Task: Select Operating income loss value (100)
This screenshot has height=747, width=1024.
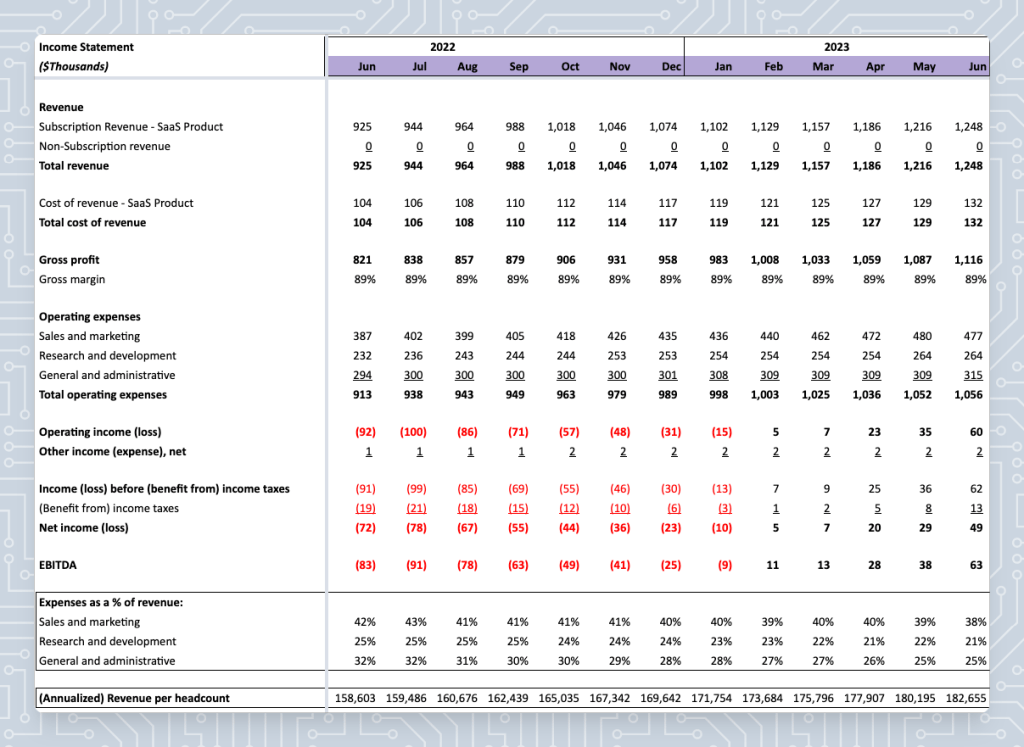Action: coord(413,432)
